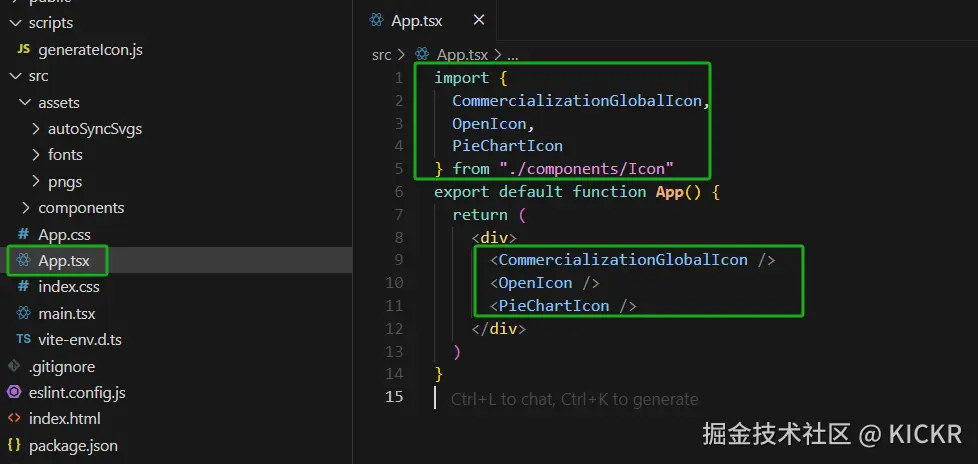Screen dimensions: 978x464
Task: Open vite-env.d.ts in the explorer
Action: coord(80,340)
